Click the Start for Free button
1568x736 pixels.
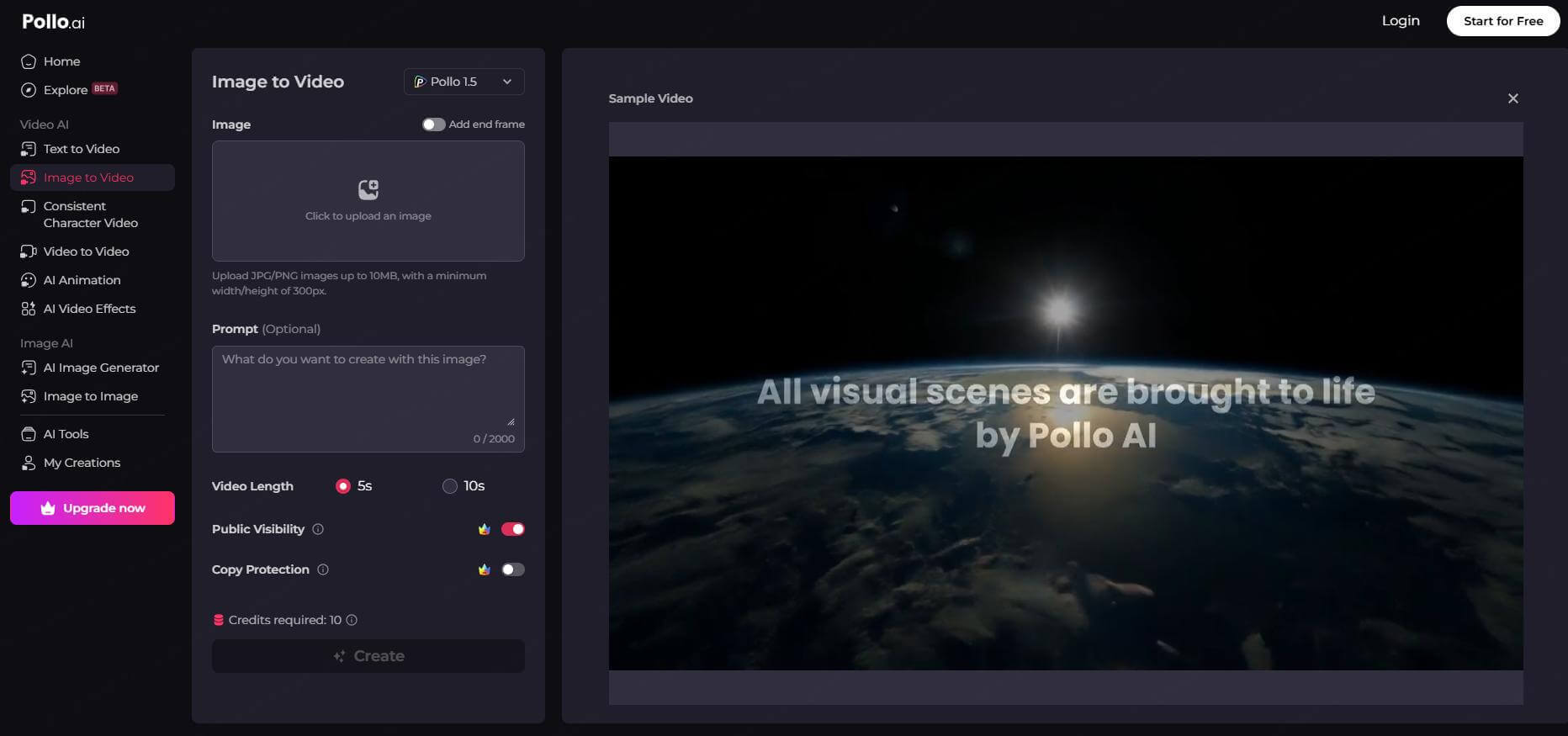click(x=1502, y=21)
